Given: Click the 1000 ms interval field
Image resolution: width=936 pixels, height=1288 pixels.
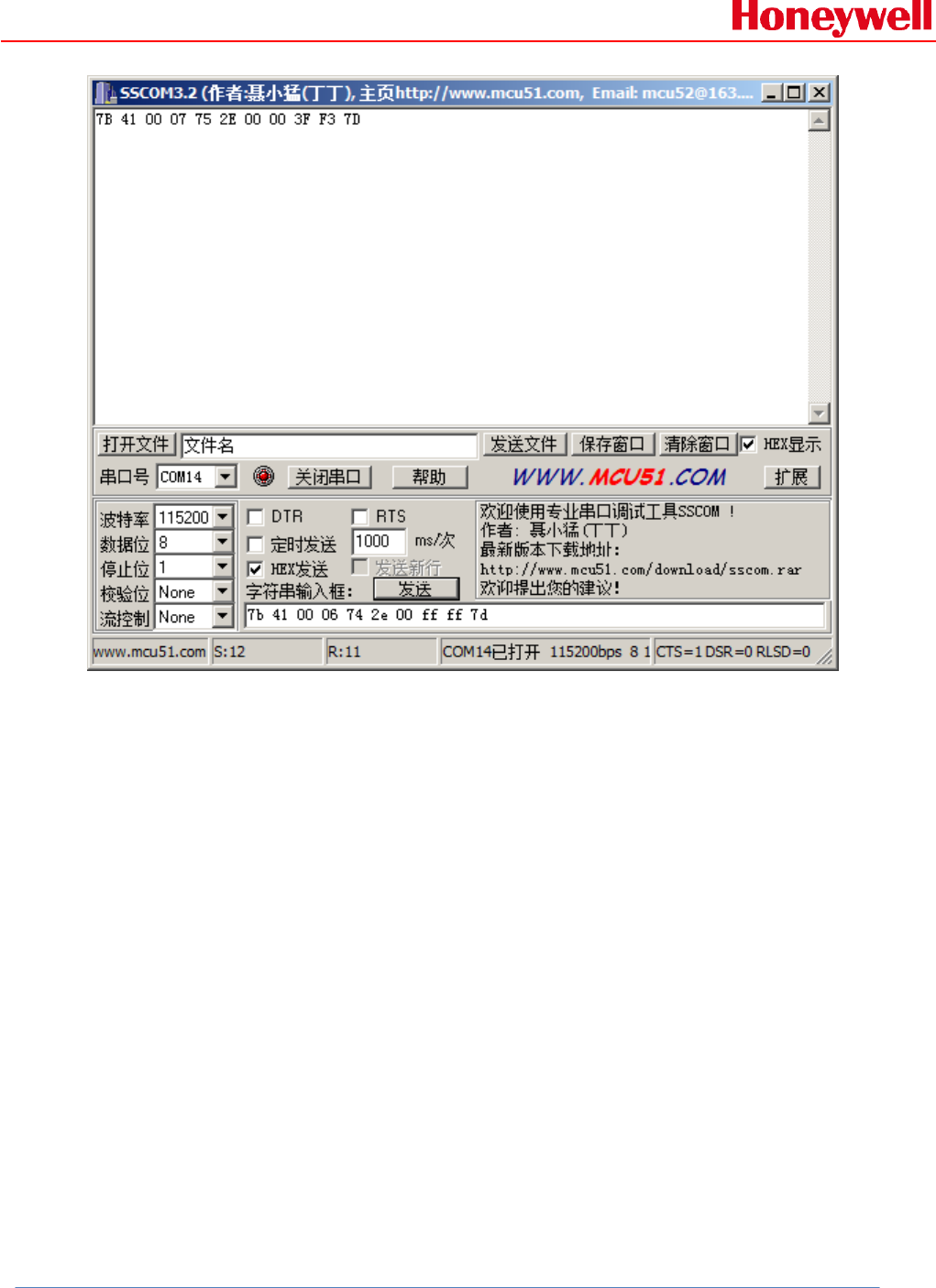Looking at the screenshot, I should 379,542.
